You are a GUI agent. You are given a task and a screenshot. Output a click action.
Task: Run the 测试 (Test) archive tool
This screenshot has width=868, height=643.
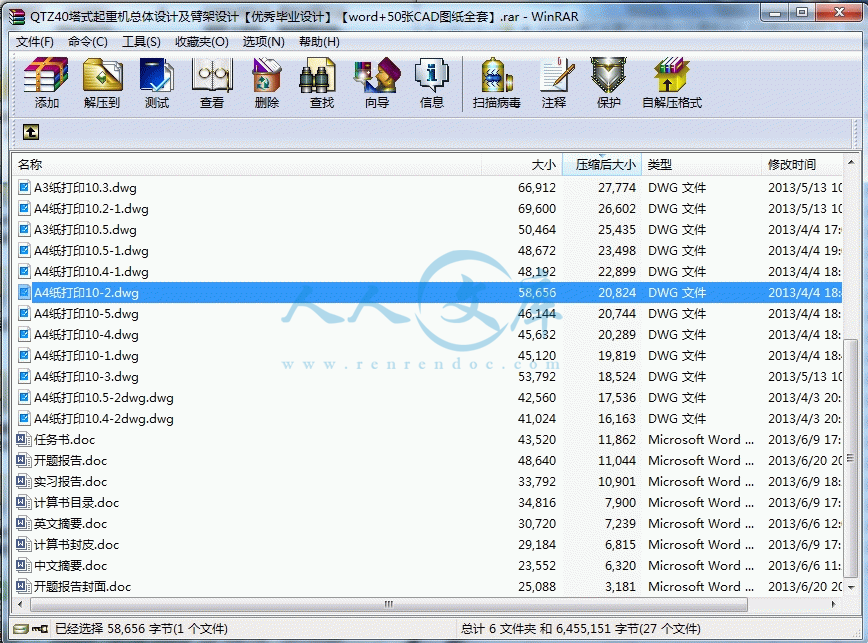(157, 83)
